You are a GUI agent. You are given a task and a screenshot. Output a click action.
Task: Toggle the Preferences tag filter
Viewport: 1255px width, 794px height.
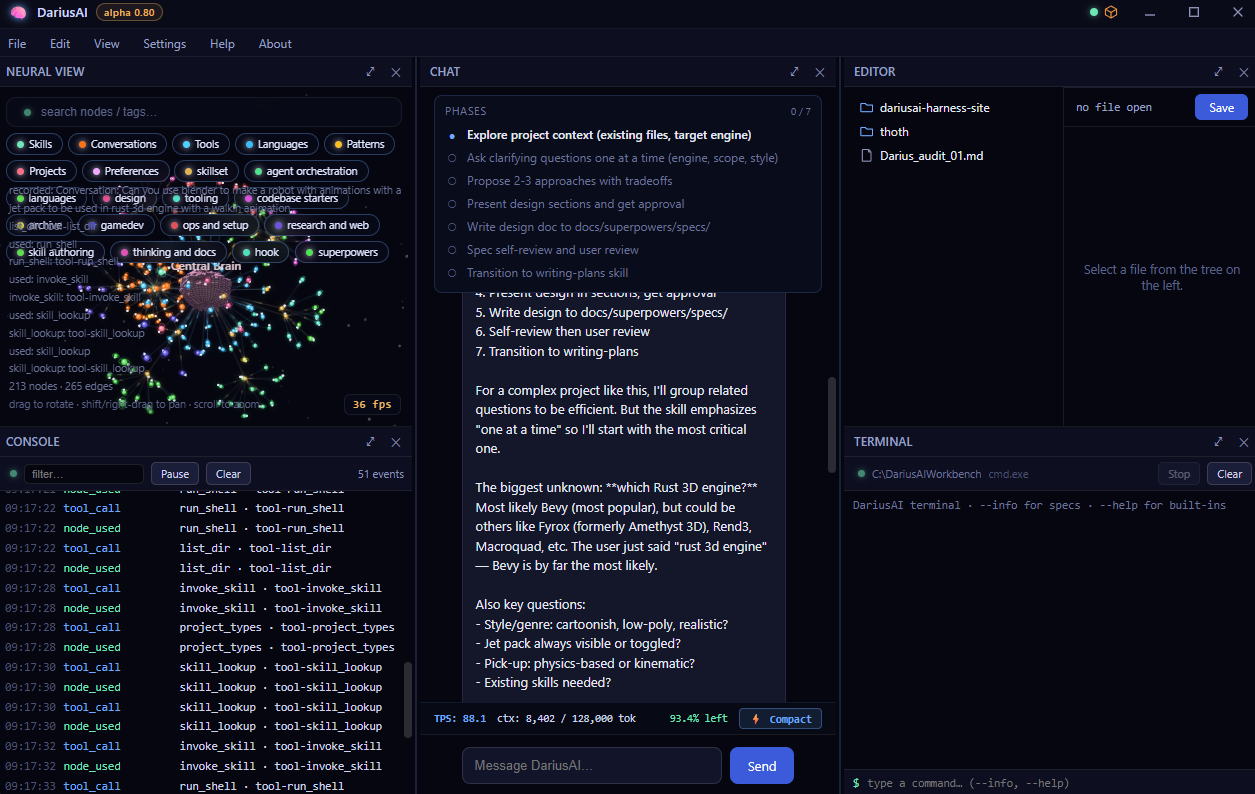point(125,171)
